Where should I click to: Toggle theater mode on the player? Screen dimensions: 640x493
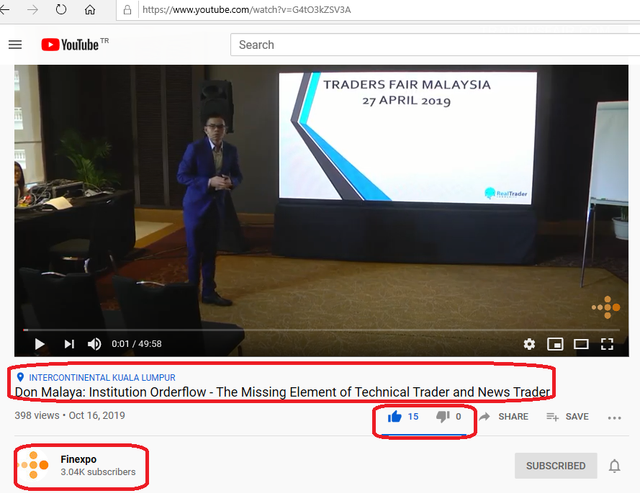tap(581, 344)
